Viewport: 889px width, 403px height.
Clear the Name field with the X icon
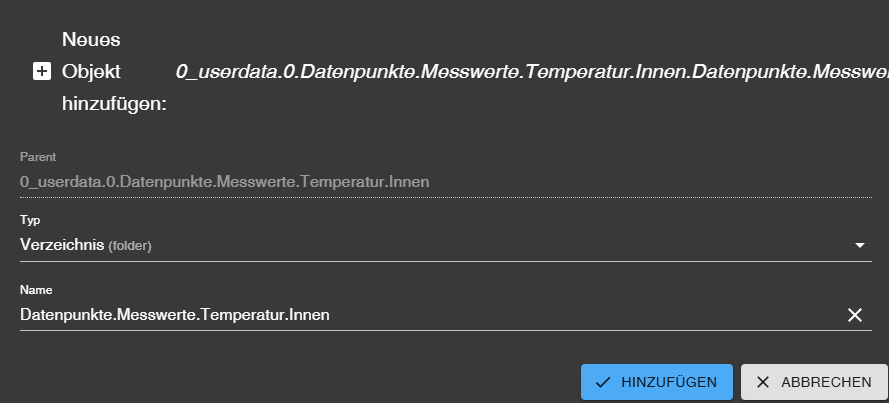click(855, 315)
